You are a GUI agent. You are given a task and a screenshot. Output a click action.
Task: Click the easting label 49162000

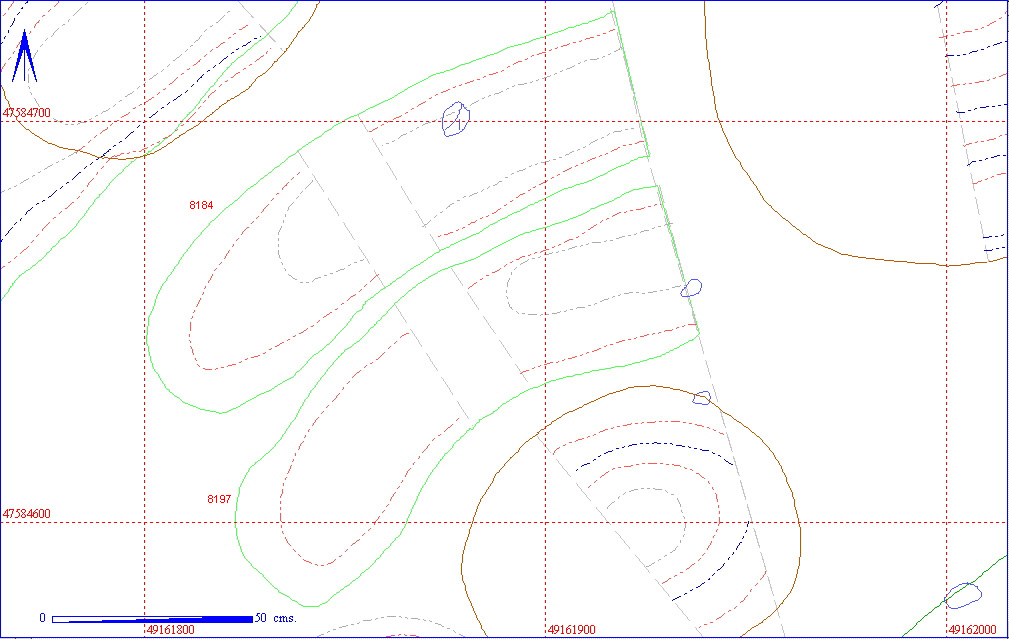point(973,629)
